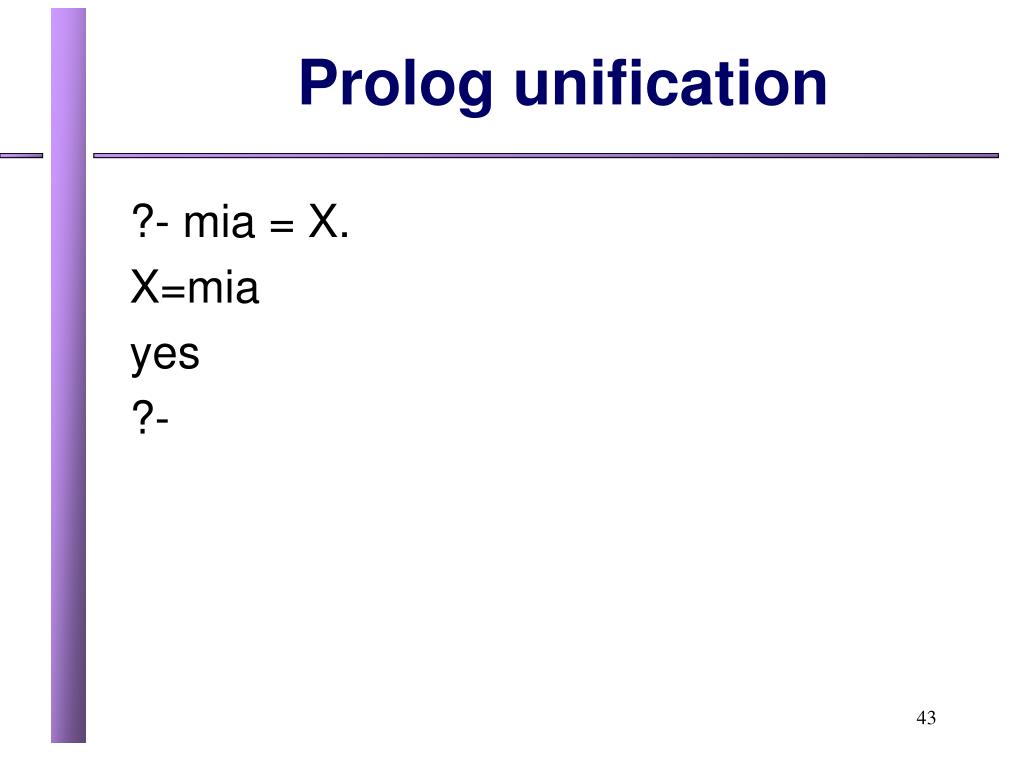Click the word "mia" in the answer "X=mia"

(223, 287)
